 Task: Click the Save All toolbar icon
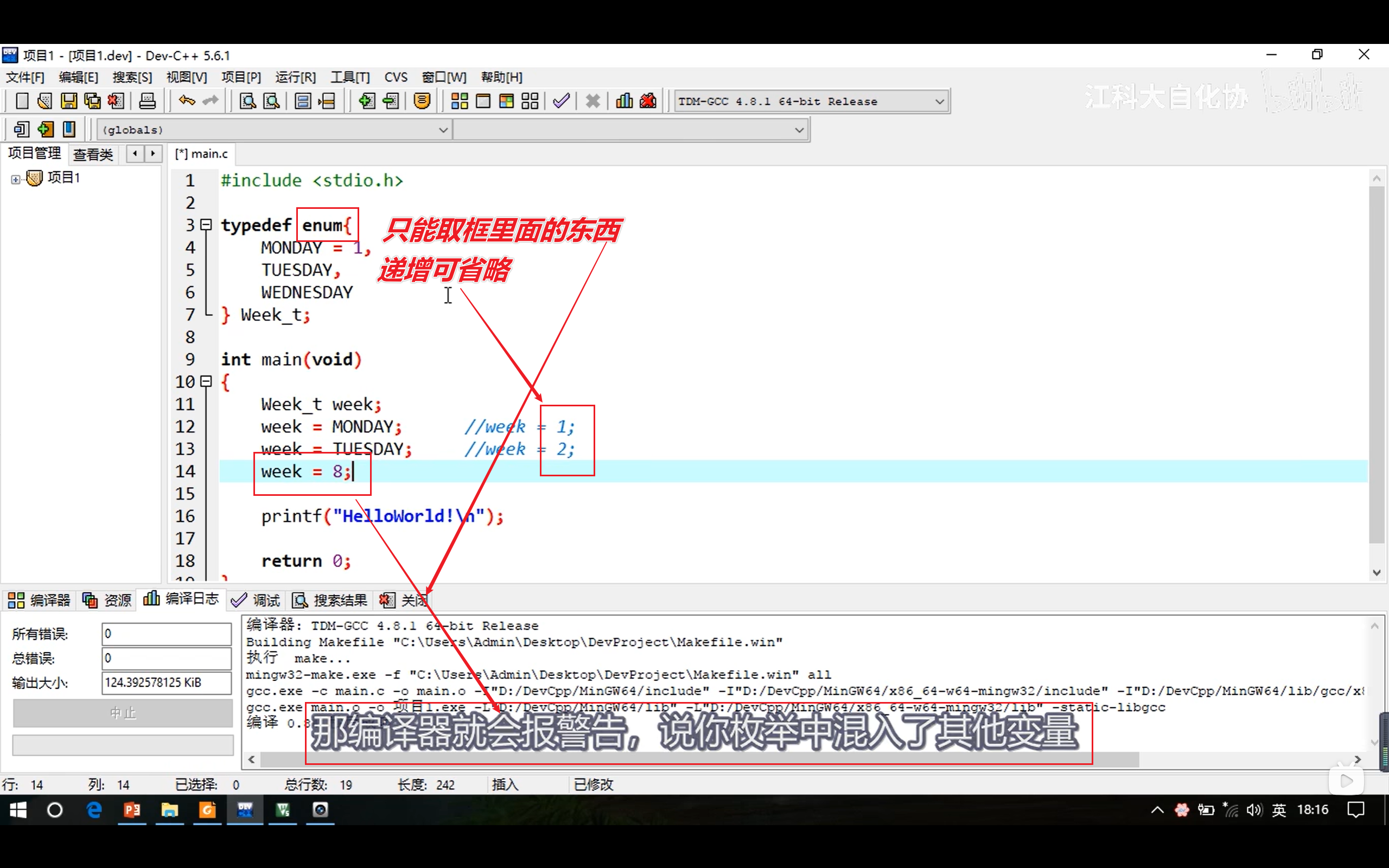click(x=92, y=101)
